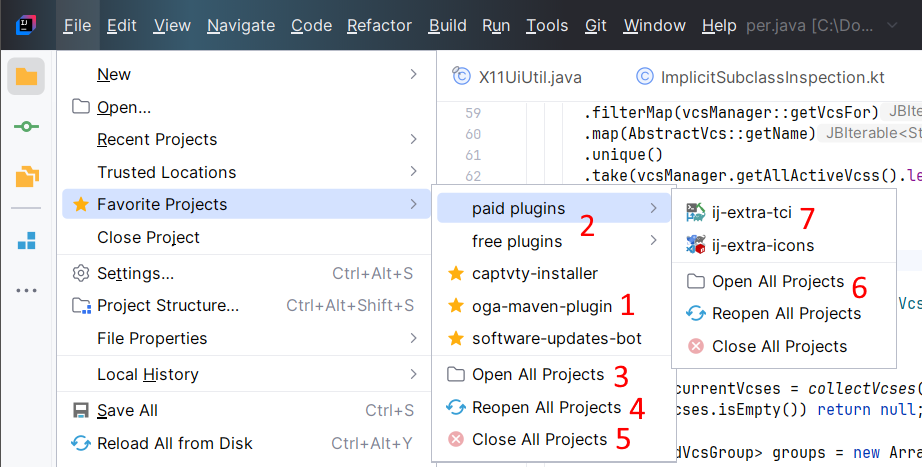Open the File menu

pyautogui.click(x=78, y=25)
